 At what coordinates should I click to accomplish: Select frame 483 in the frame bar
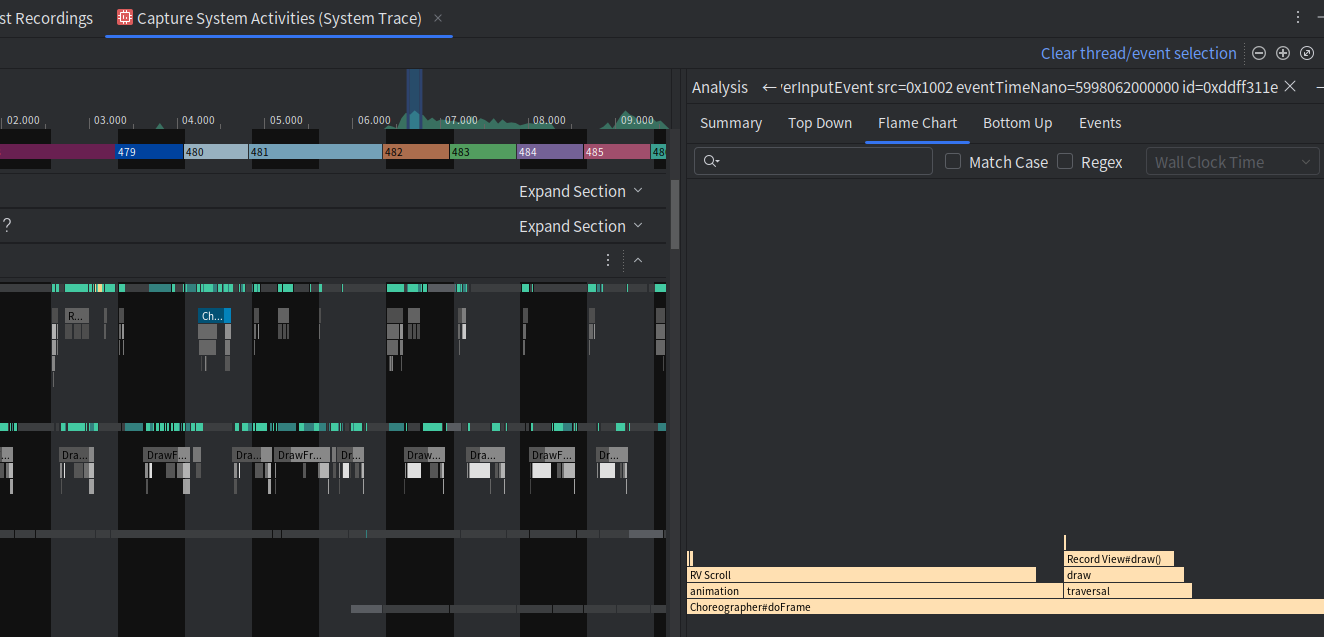pyautogui.click(x=483, y=152)
